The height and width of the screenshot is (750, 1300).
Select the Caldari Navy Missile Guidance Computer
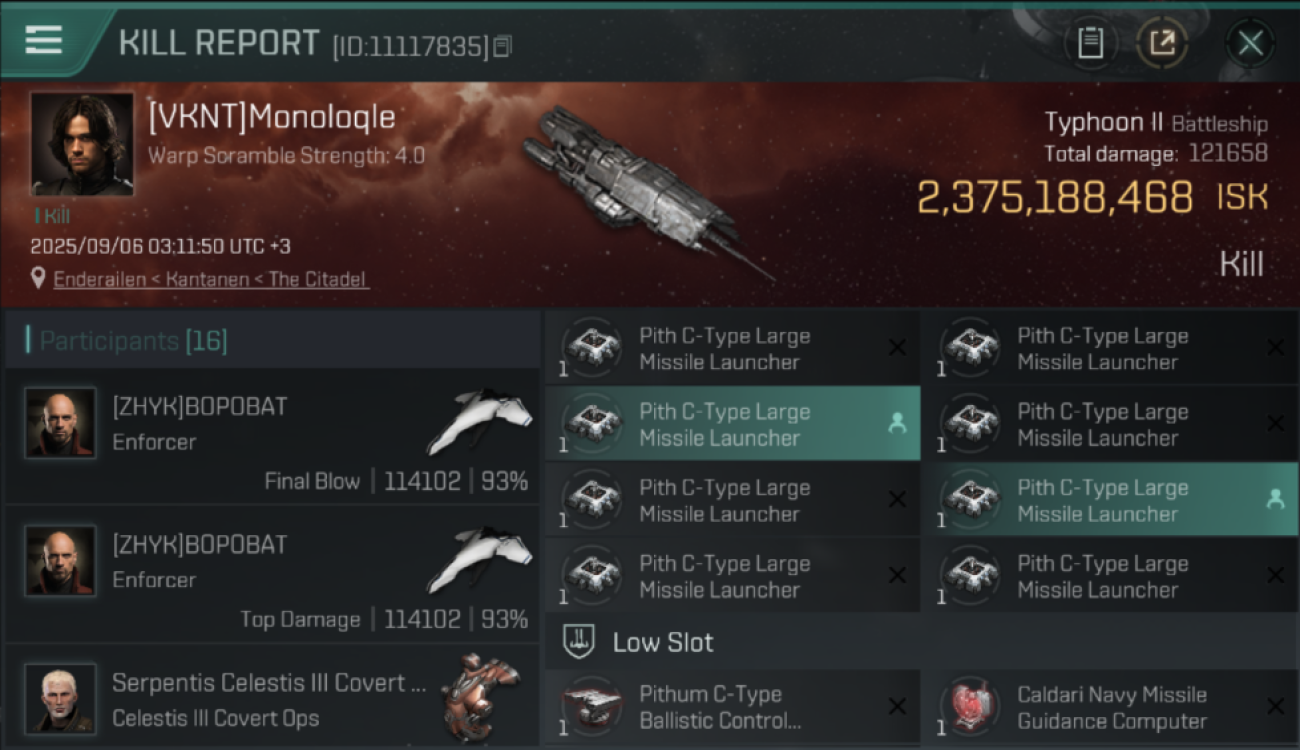[x=1110, y=708]
